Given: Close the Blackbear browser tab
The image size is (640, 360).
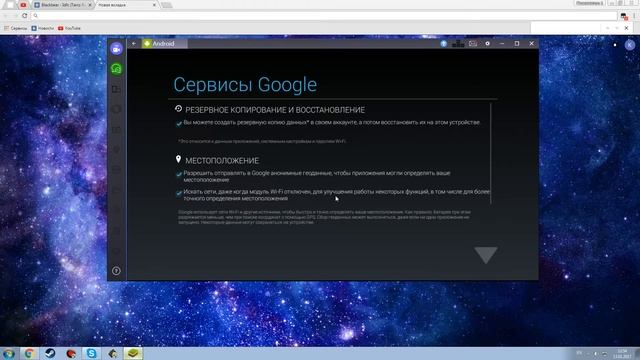Looking at the screenshot, I should (90, 5).
